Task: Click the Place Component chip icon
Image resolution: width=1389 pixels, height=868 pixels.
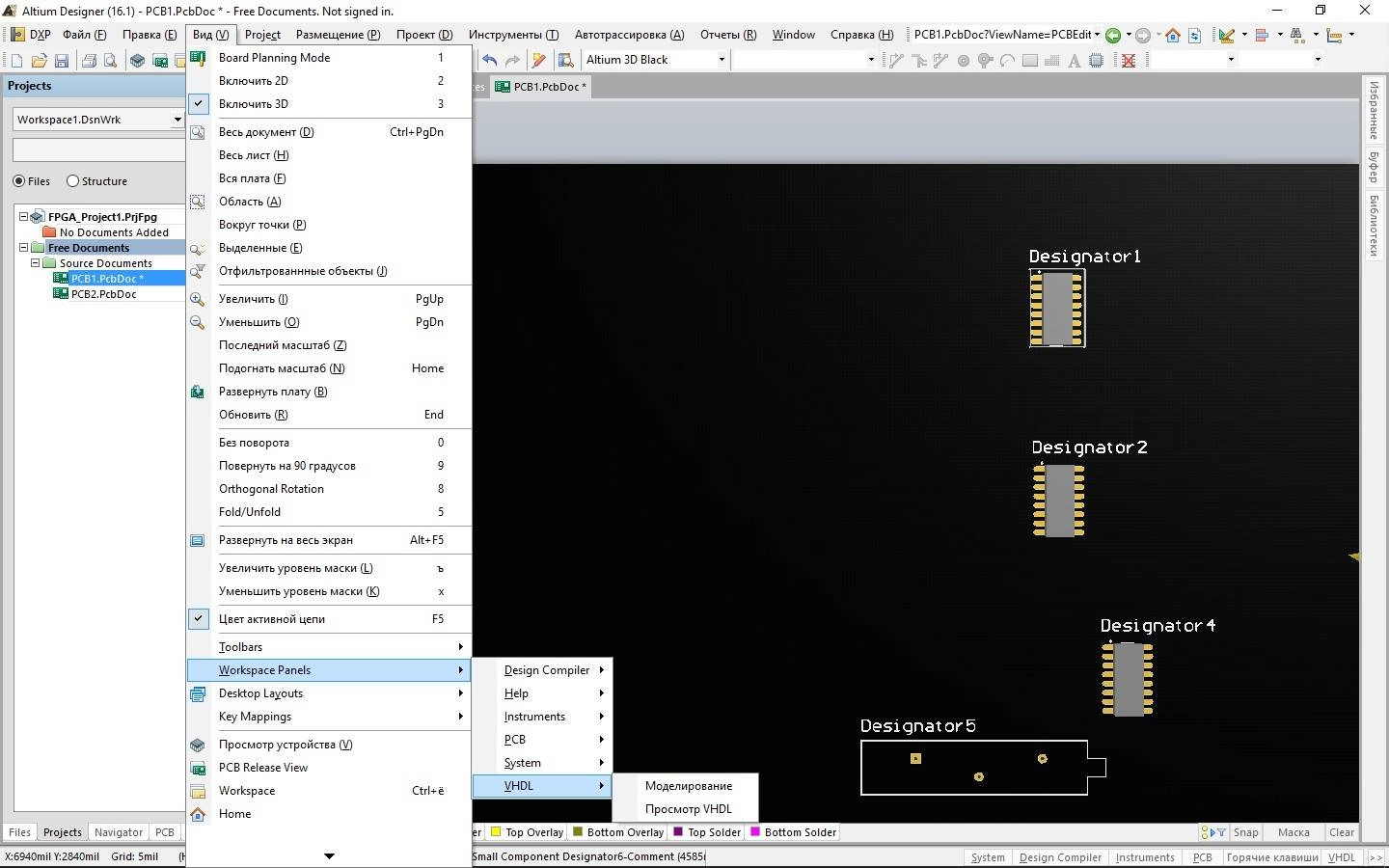Action: pyautogui.click(x=1097, y=60)
